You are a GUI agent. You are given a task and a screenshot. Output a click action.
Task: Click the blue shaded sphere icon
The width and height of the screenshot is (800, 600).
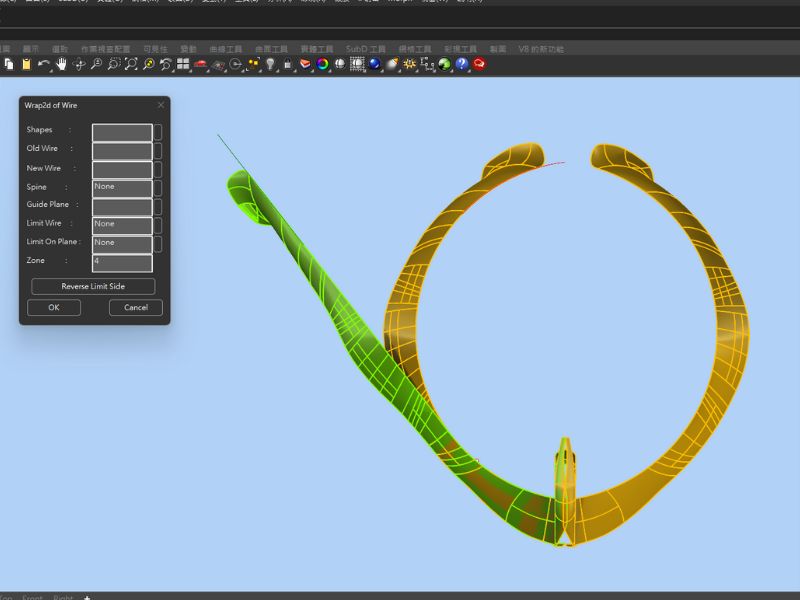pos(375,64)
